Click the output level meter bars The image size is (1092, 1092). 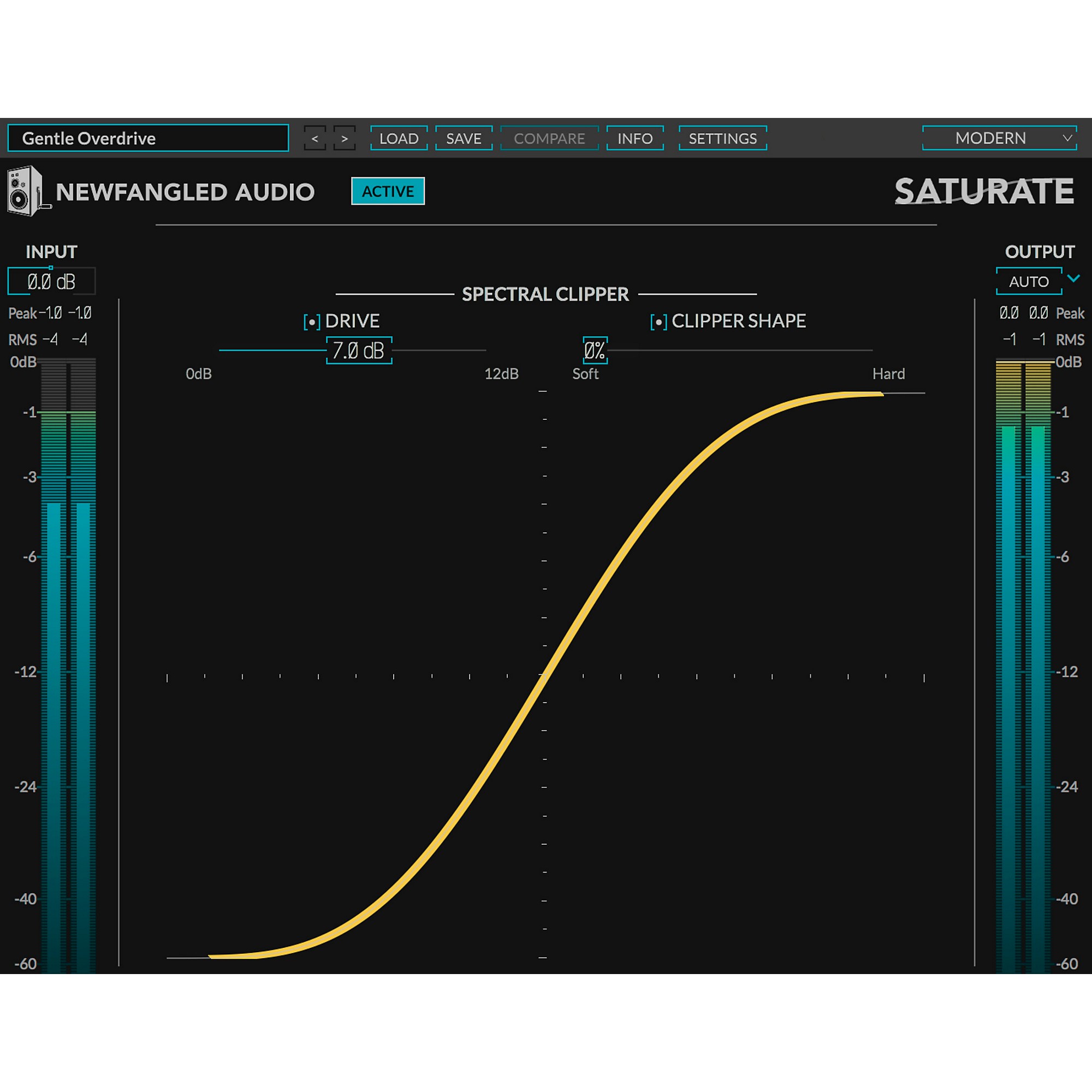(x=1023, y=664)
